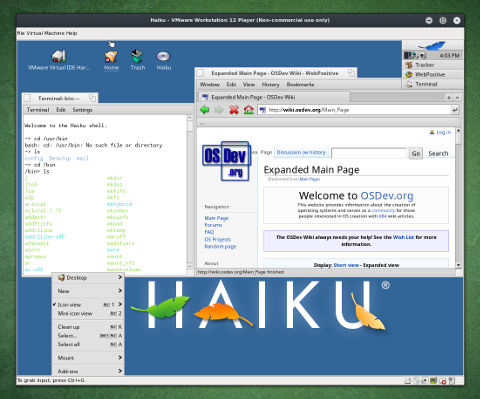Switch to Short view link
Image resolution: width=480 pixels, height=399 pixels.
pyautogui.click(x=346, y=265)
